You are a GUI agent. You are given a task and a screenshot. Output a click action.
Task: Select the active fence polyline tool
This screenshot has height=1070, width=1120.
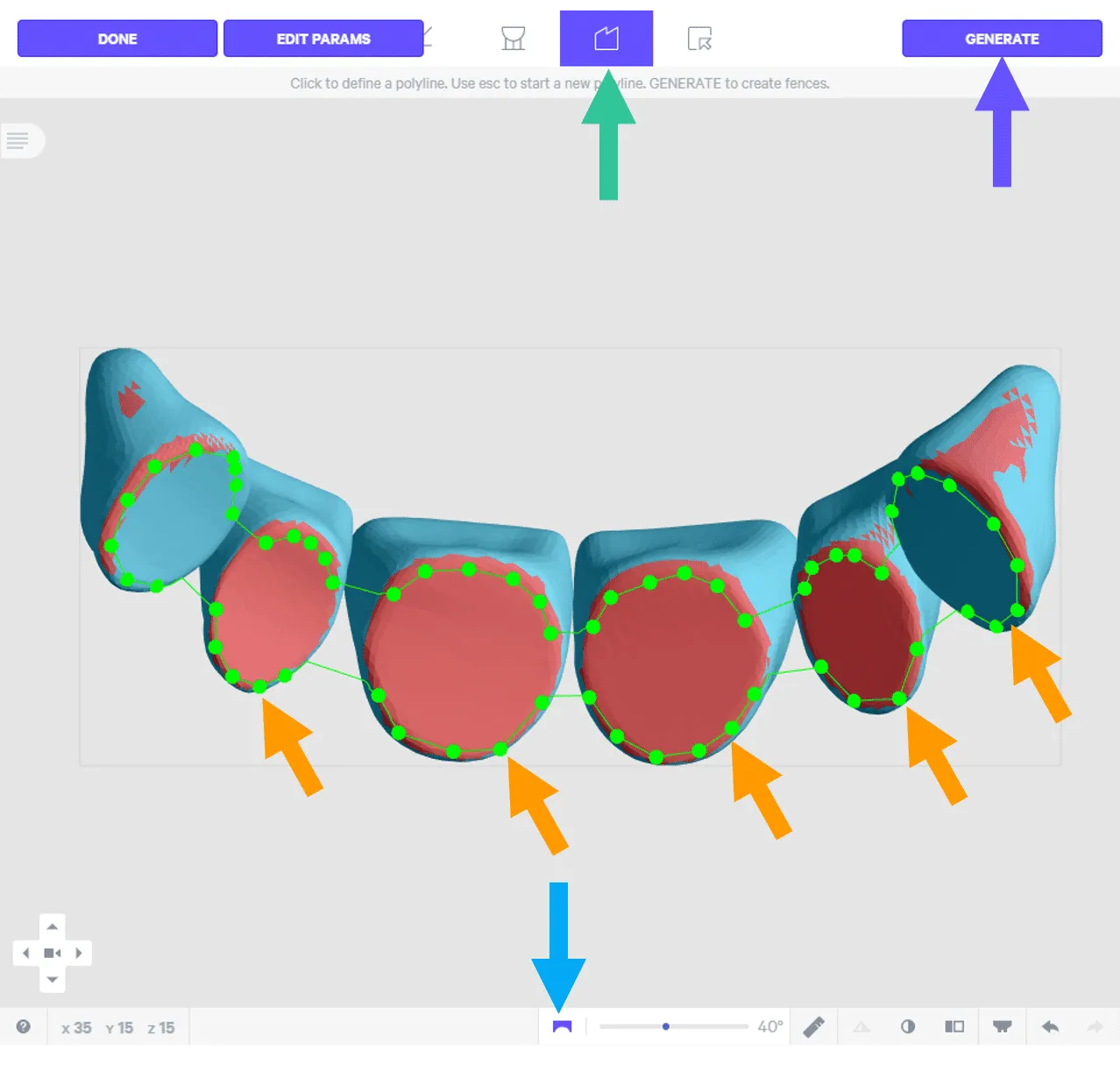click(606, 39)
